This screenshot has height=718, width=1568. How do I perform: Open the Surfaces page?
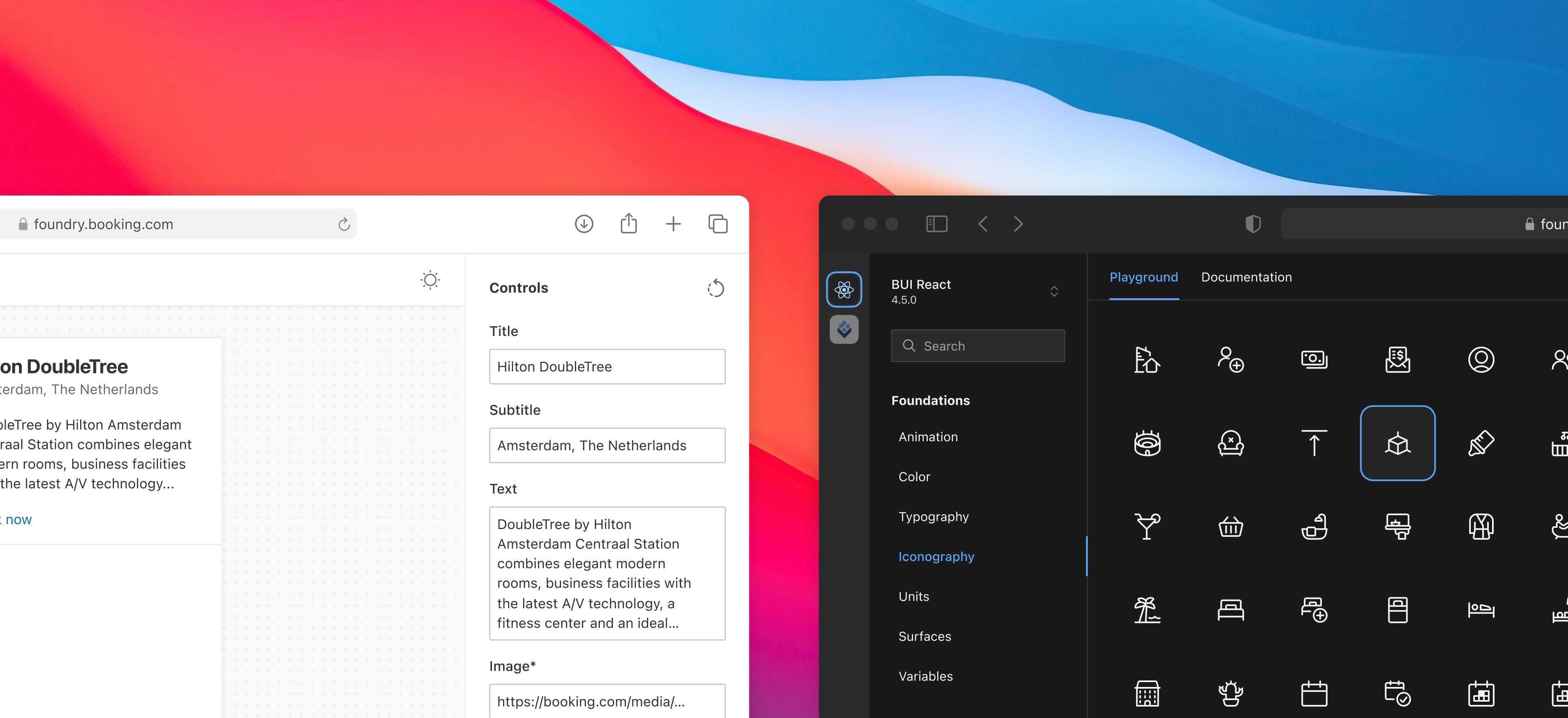924,636
